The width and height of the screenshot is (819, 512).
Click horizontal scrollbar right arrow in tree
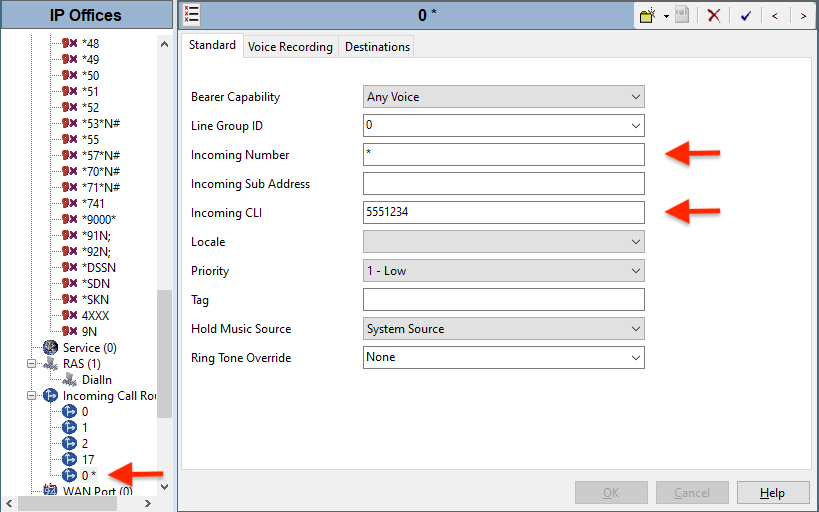(x=148, y=504)
